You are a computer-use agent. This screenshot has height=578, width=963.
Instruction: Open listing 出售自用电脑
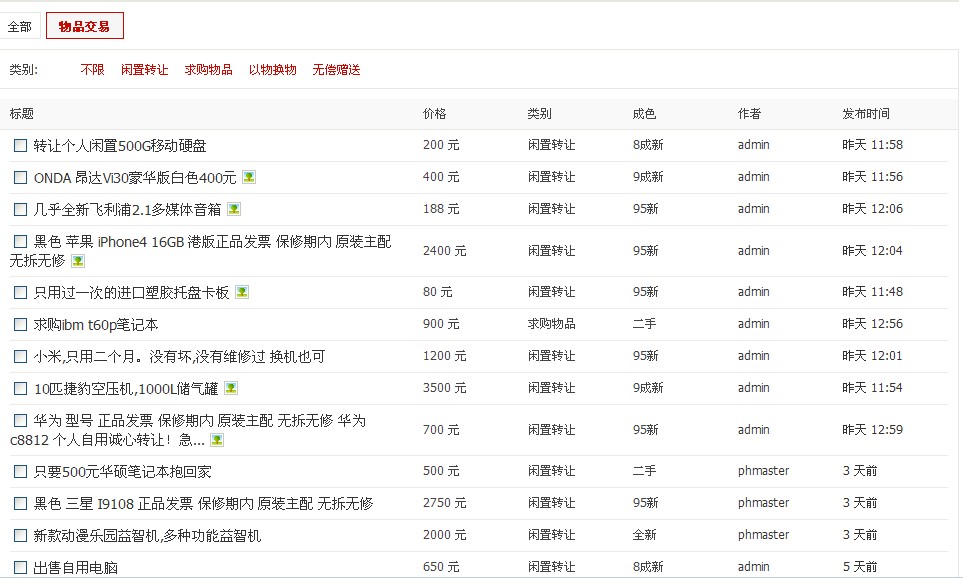click(x=76, y=568)
